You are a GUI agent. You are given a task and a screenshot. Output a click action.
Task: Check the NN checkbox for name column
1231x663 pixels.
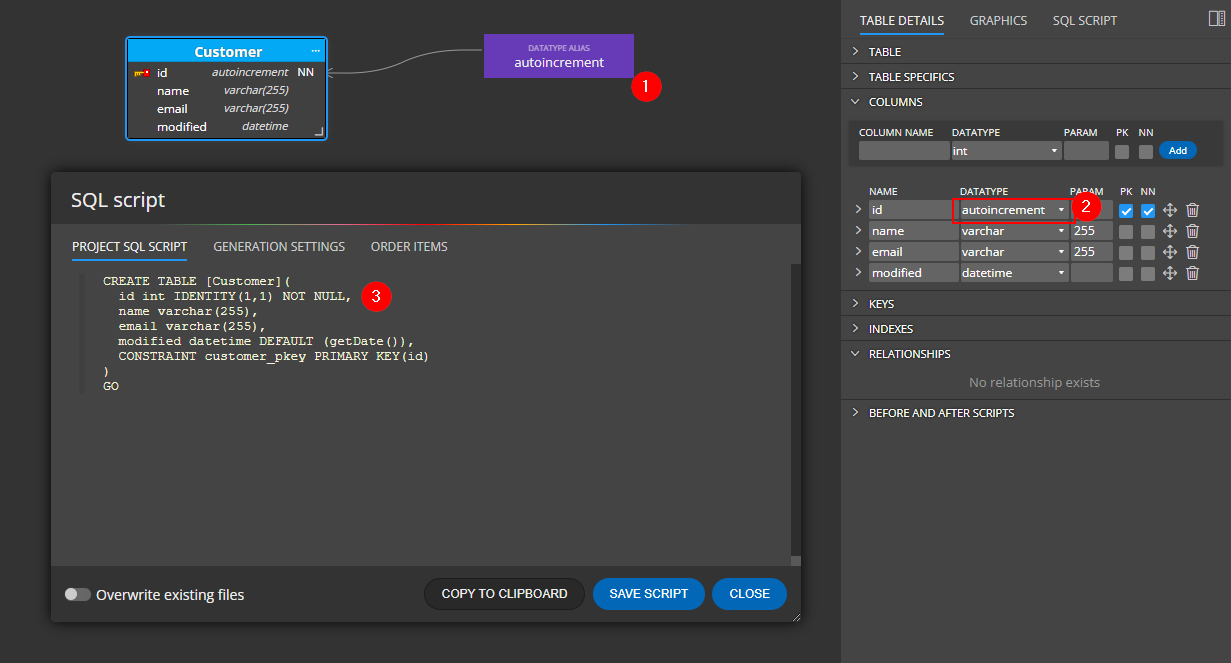tap(1148, 232)
